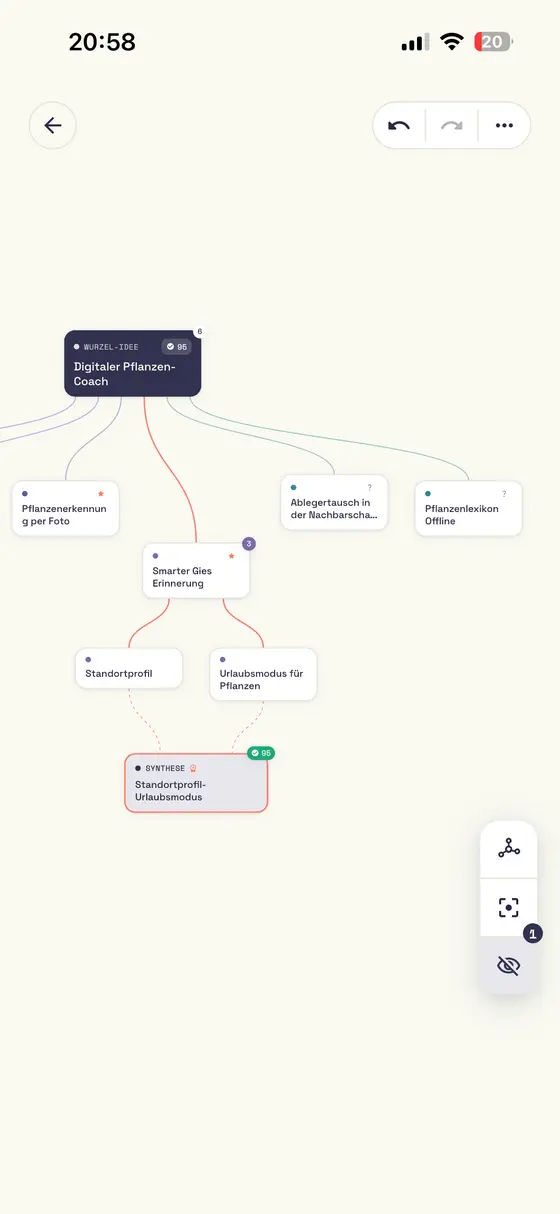The width and height of the screenshot is (560, 1214).
Task: Select the Pflanzenlexikon Offline node
Action: 468,509
